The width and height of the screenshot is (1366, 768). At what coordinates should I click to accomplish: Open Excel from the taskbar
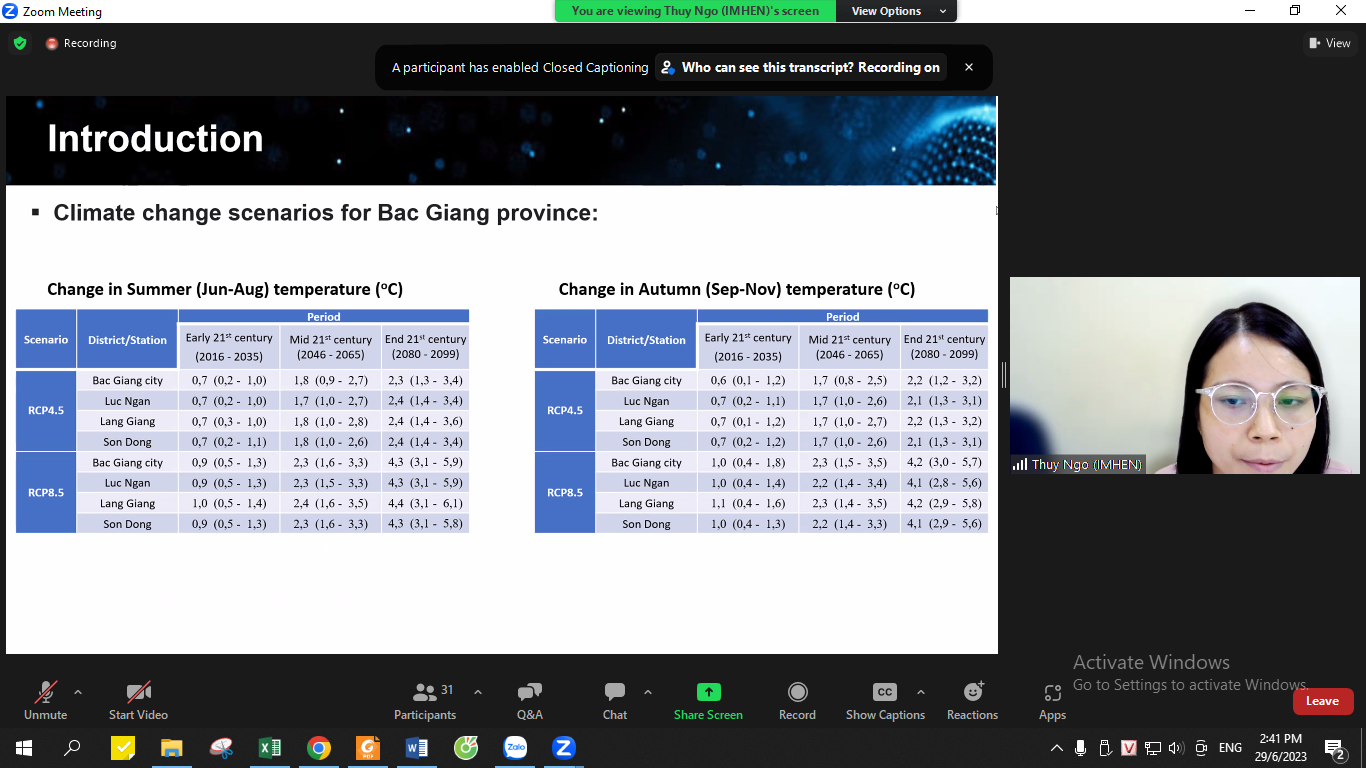coord(269,747)
